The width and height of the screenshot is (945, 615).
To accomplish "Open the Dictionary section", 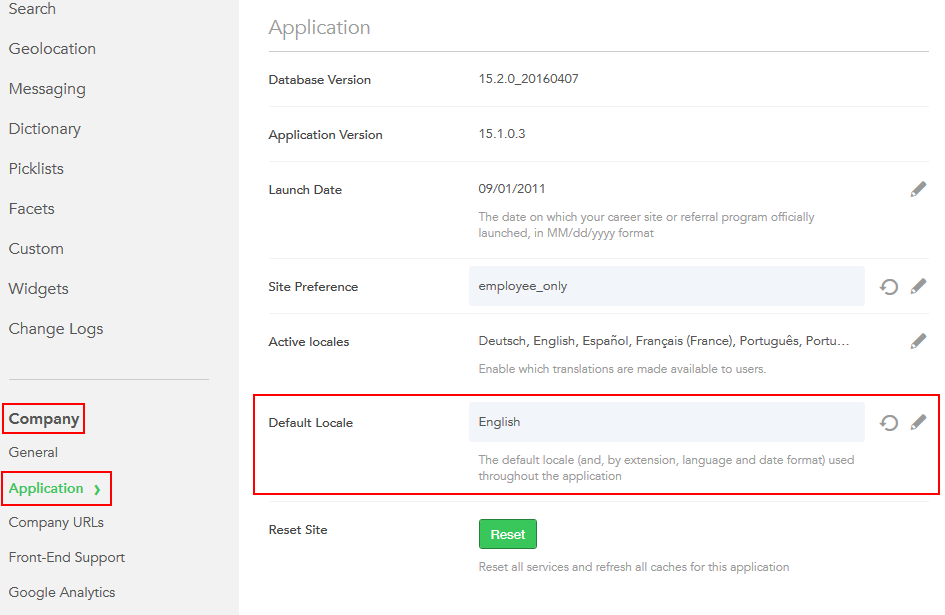I will point(44,129).
